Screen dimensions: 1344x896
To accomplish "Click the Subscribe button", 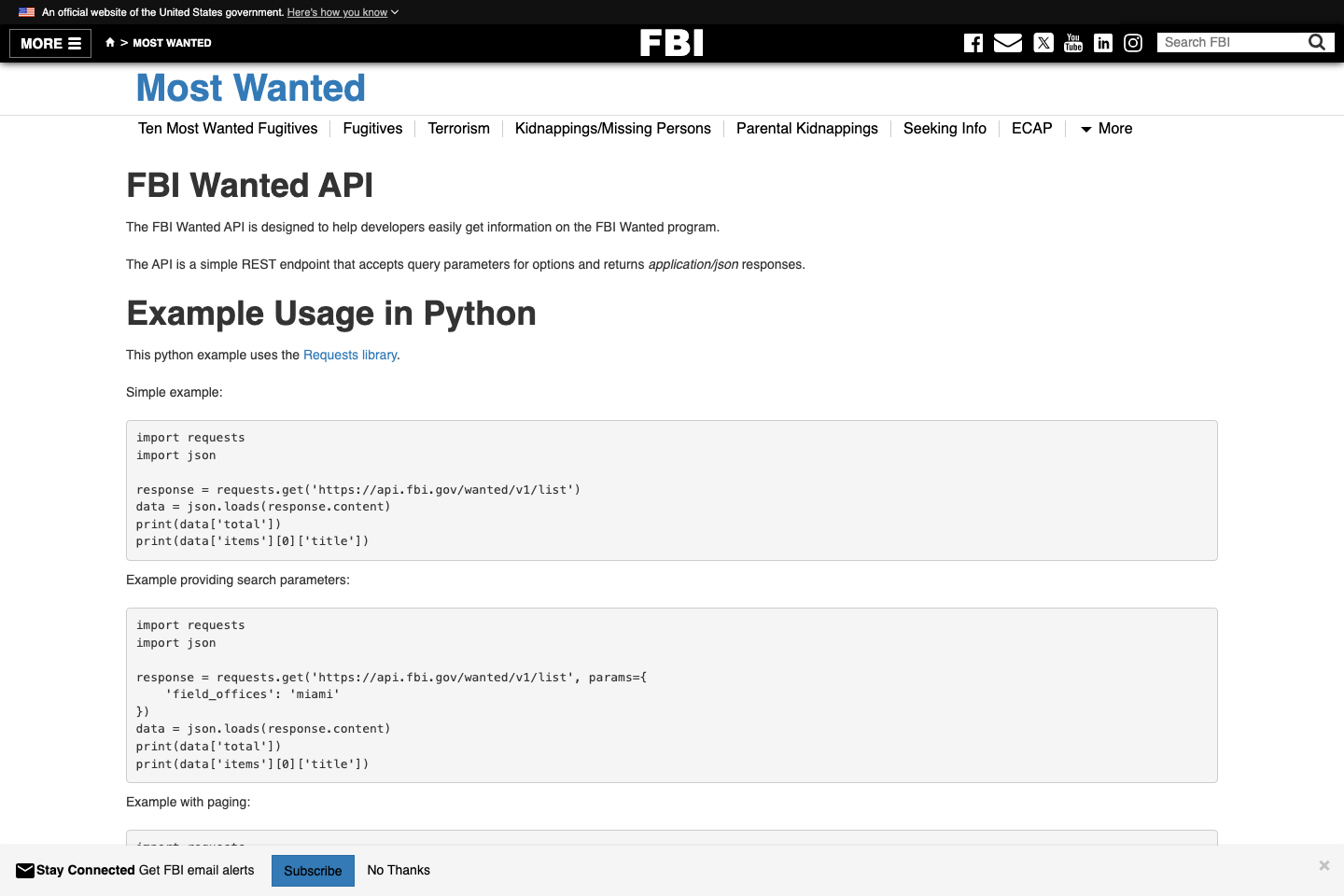I will point(313,870).
